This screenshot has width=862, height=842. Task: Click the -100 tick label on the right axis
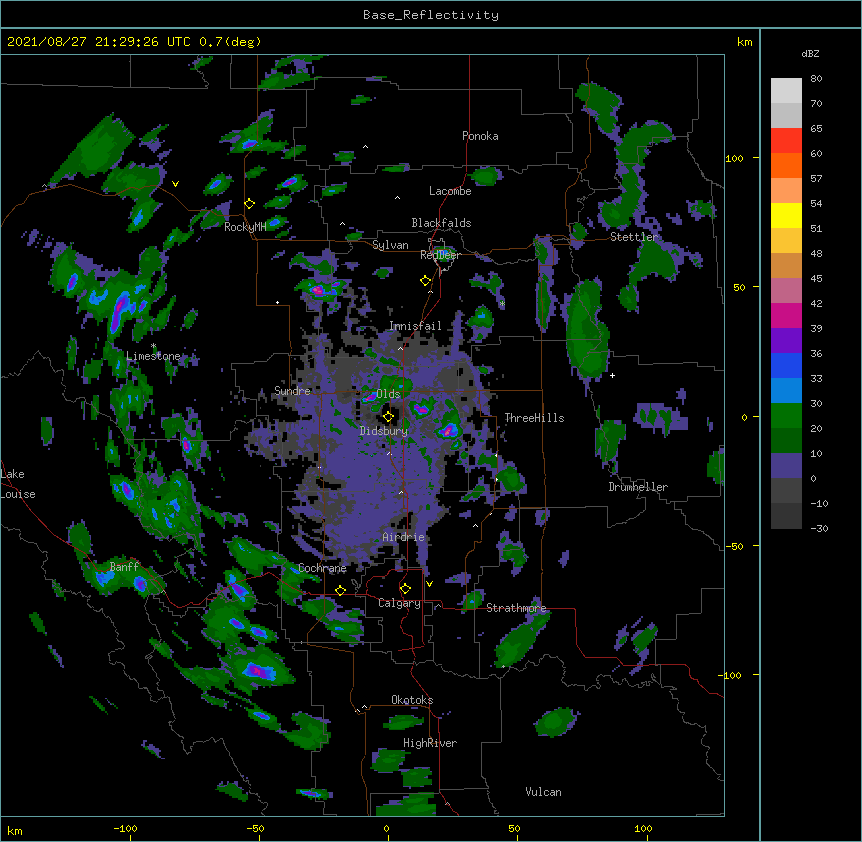tap(731, 675)
